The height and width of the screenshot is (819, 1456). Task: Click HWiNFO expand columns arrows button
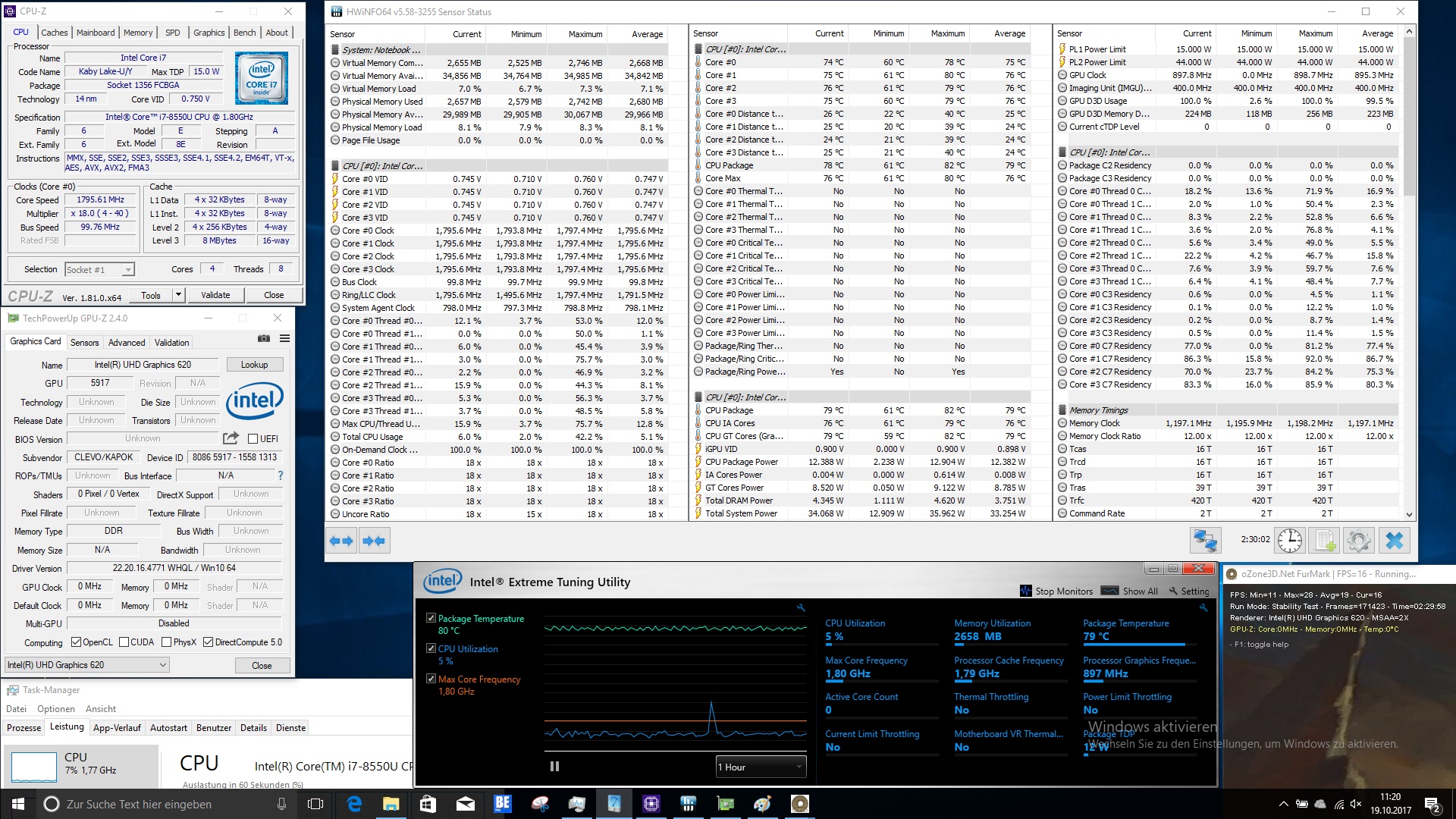pyautogui.click(x=342, y=541)
